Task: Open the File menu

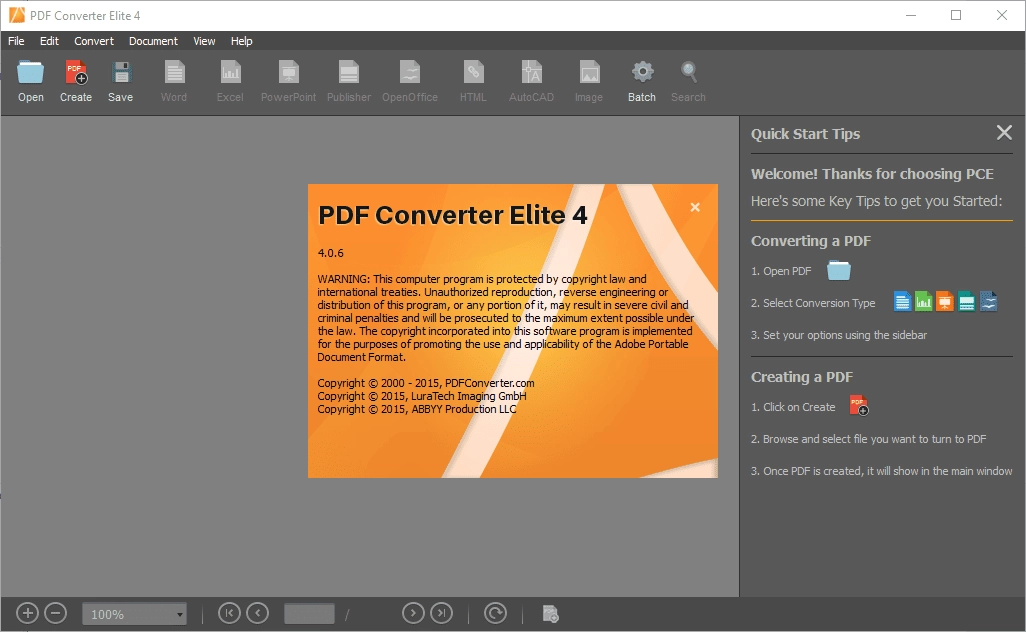Action: [x=16, y=41]
